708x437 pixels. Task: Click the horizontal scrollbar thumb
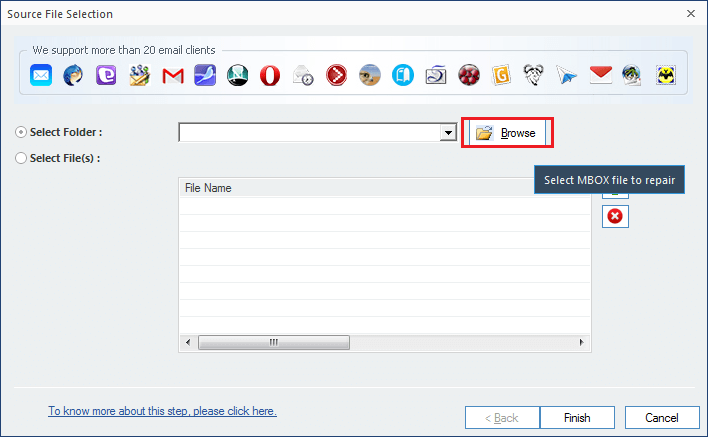pos(274,342)
